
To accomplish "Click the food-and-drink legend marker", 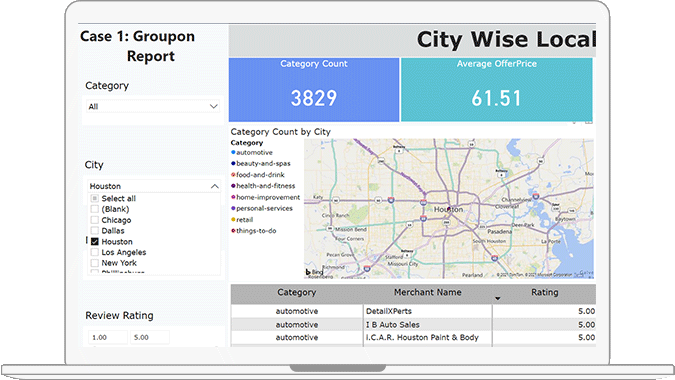I will point(233,175).
